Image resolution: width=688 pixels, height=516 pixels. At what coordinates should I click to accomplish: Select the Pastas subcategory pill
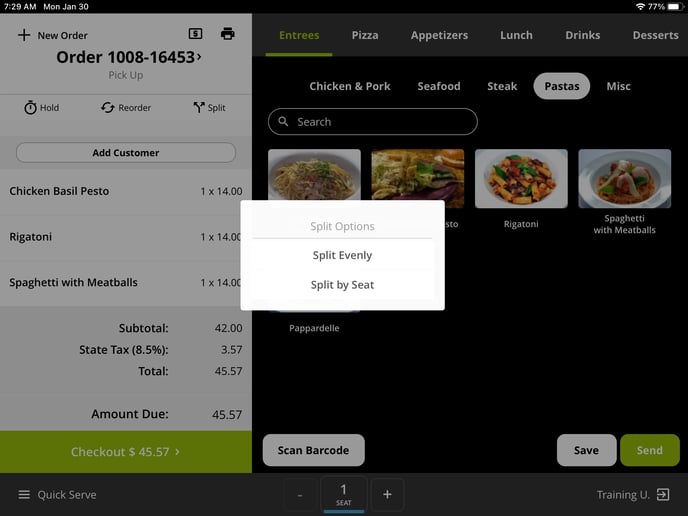[562, 86]
